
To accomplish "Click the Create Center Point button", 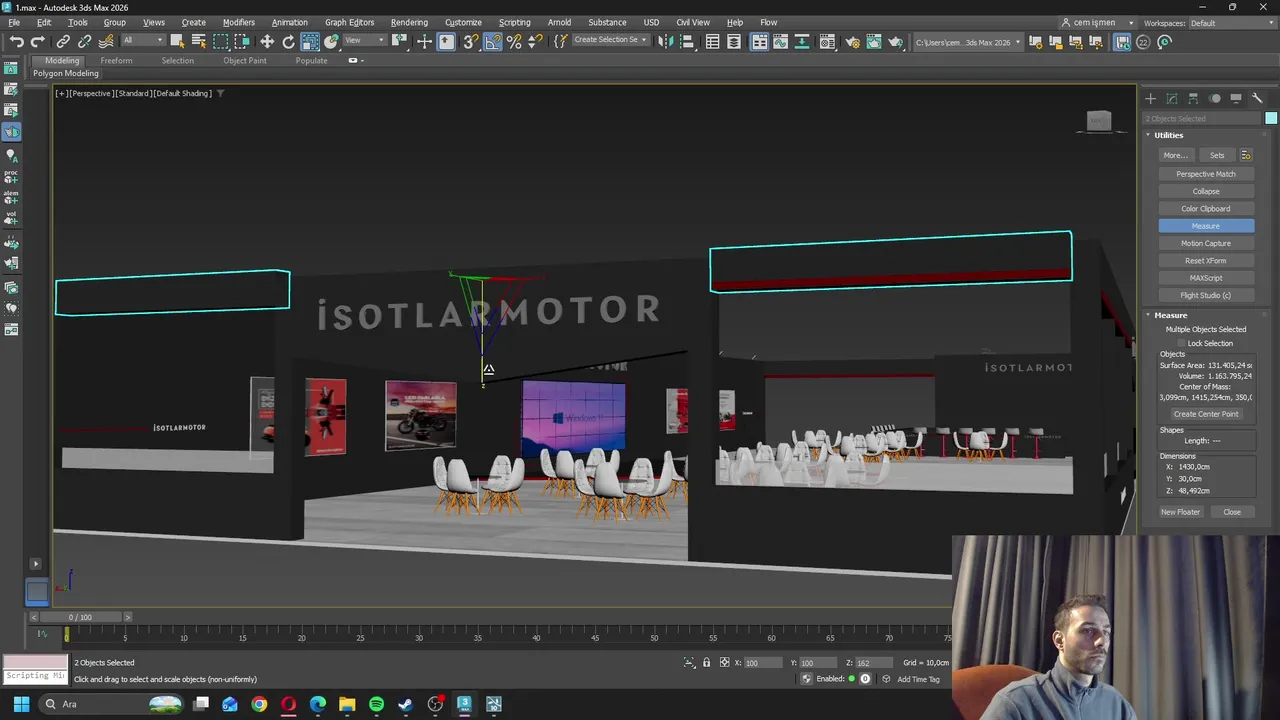I will 1206,414.
